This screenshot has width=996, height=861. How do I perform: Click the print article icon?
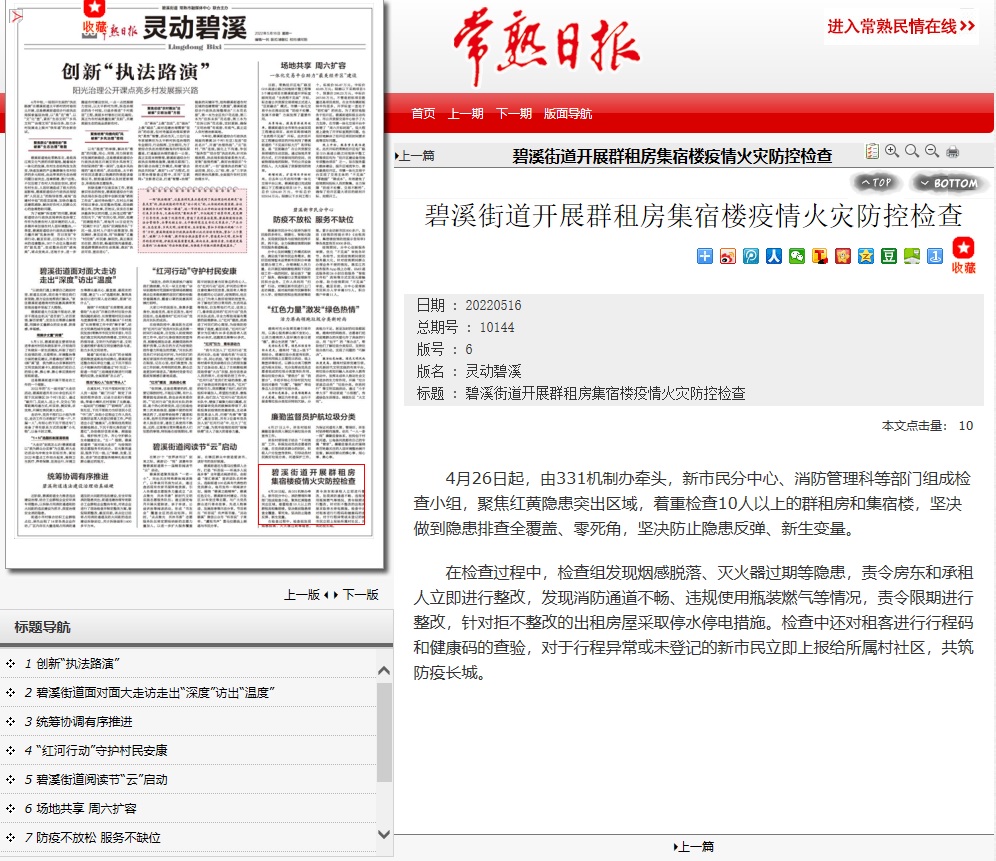(952, 152)
